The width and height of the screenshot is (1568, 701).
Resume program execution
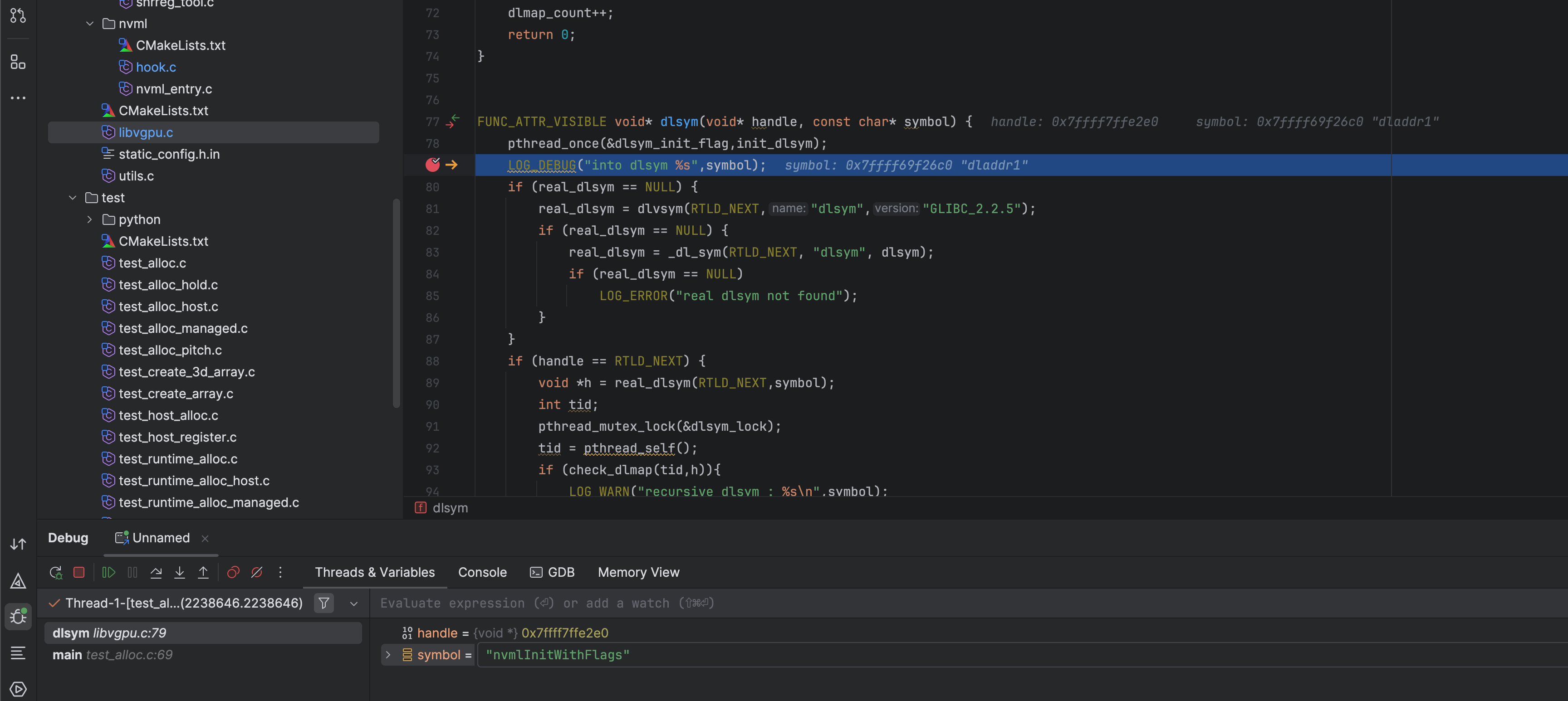108,572
